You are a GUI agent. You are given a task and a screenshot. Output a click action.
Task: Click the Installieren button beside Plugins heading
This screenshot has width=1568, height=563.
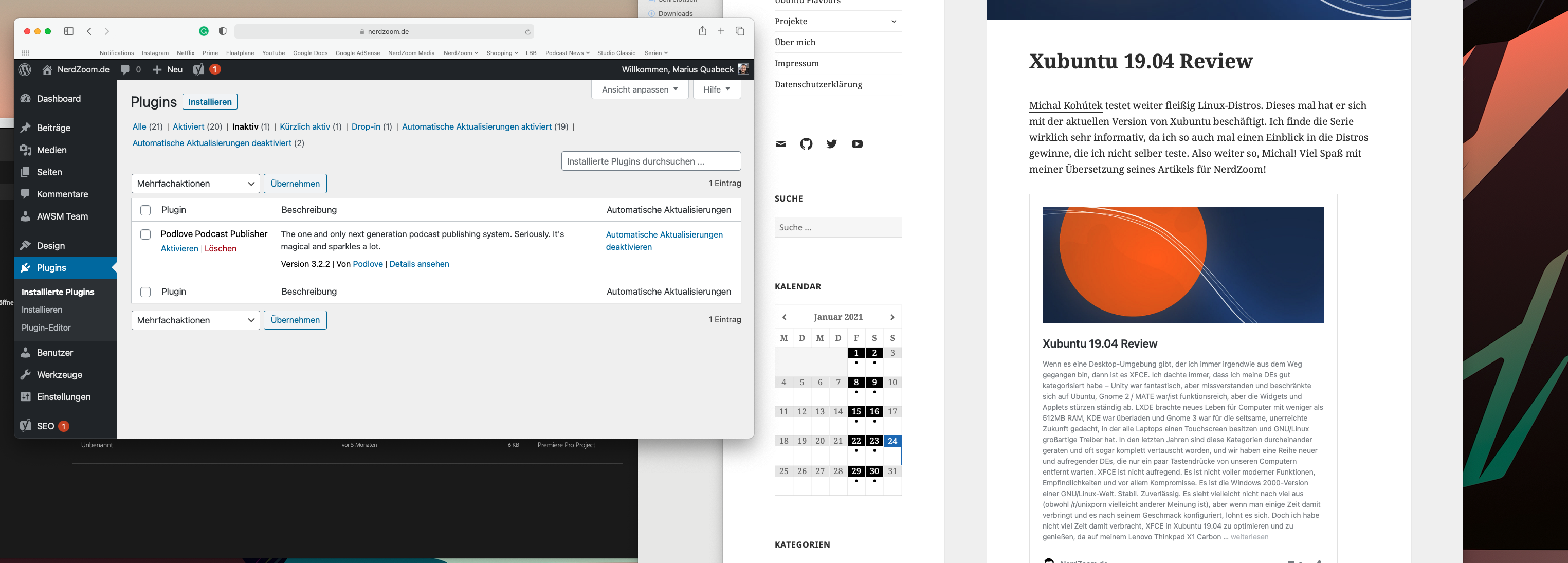[x=209, y=102]
